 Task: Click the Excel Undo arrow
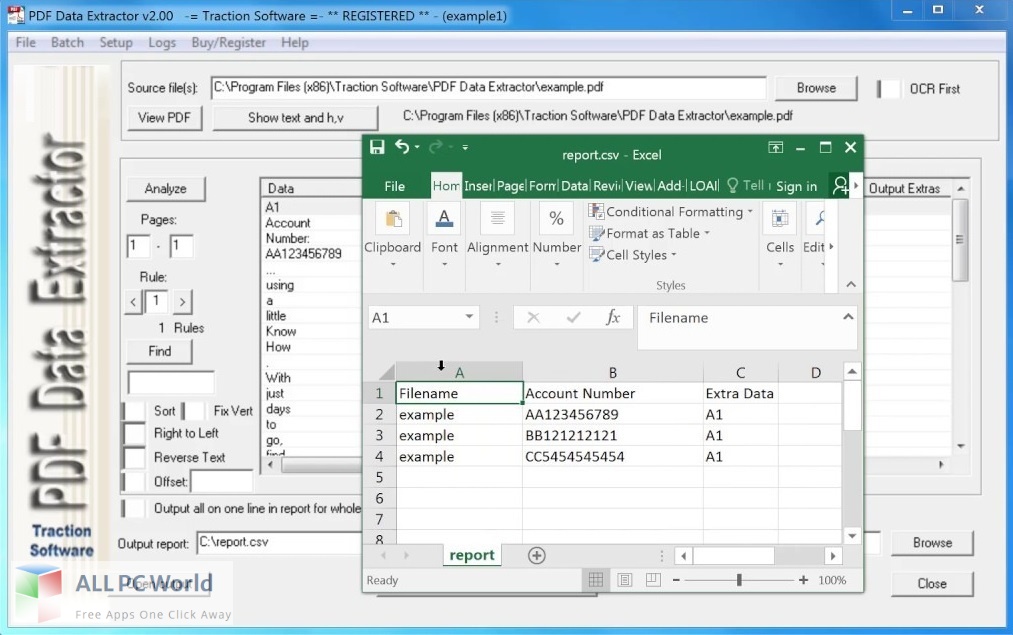[402, 147]
